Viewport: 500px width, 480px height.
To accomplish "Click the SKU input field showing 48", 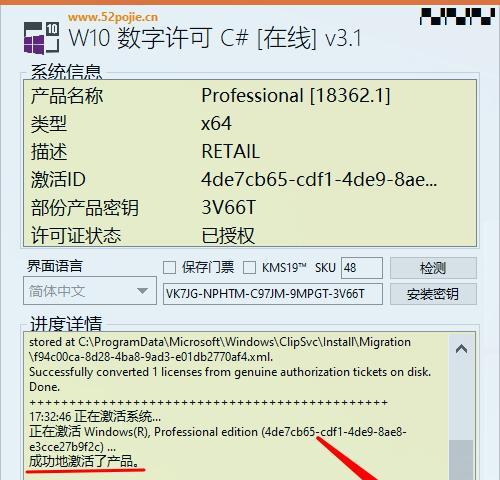I will click(362, 268).
